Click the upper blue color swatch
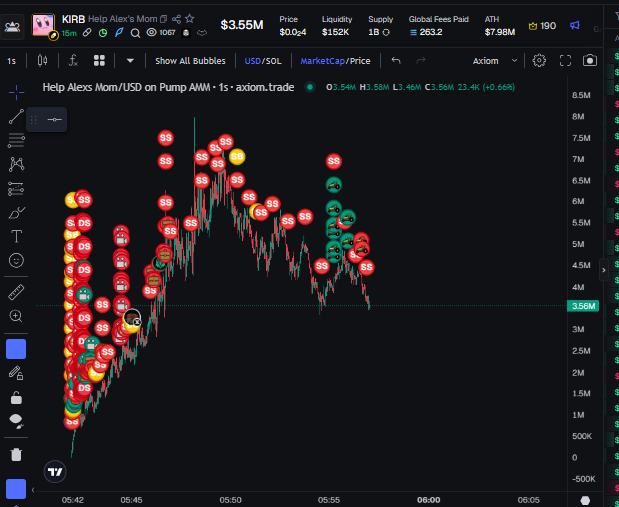This screenshot has width=619, height=507. pos(16,349)
